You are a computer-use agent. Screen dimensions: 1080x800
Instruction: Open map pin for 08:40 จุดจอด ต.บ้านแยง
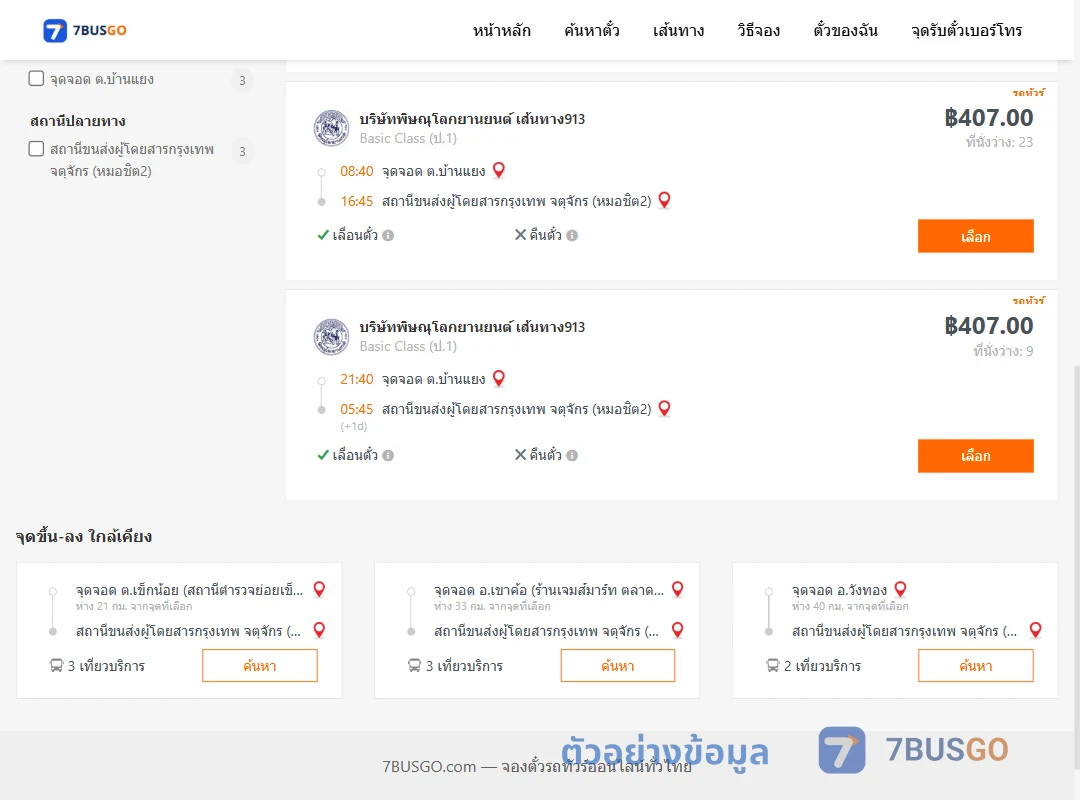pos(499,170)
